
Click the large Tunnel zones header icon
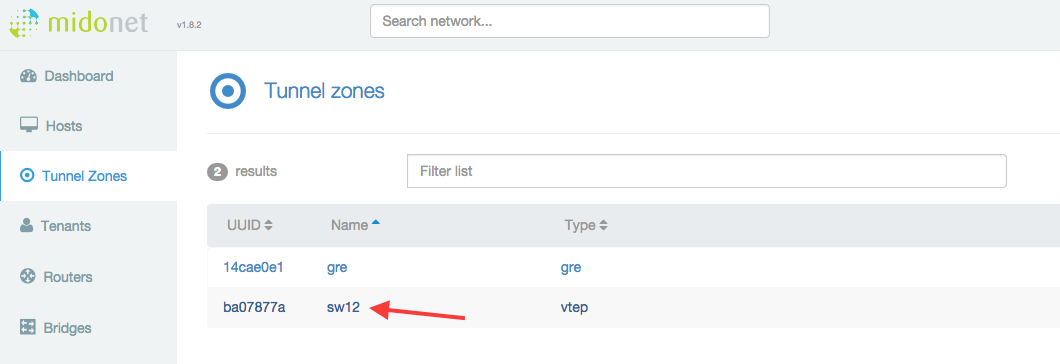tap(228, 91)
